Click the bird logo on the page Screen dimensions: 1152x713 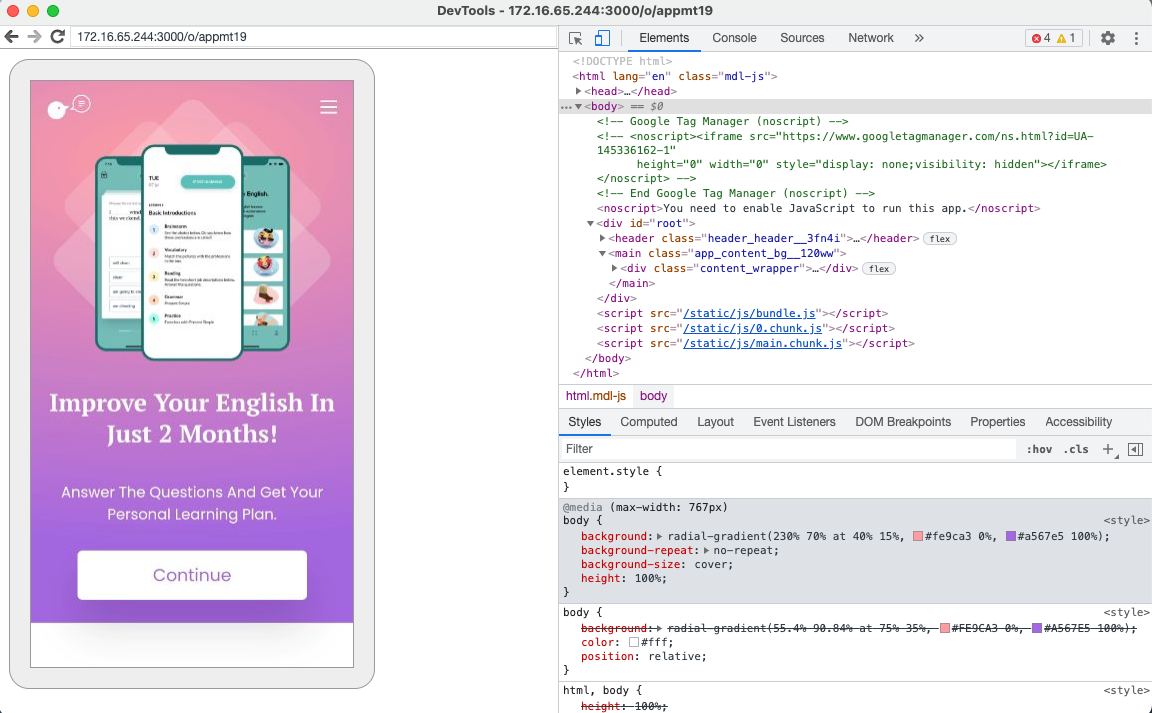[68, 107]
